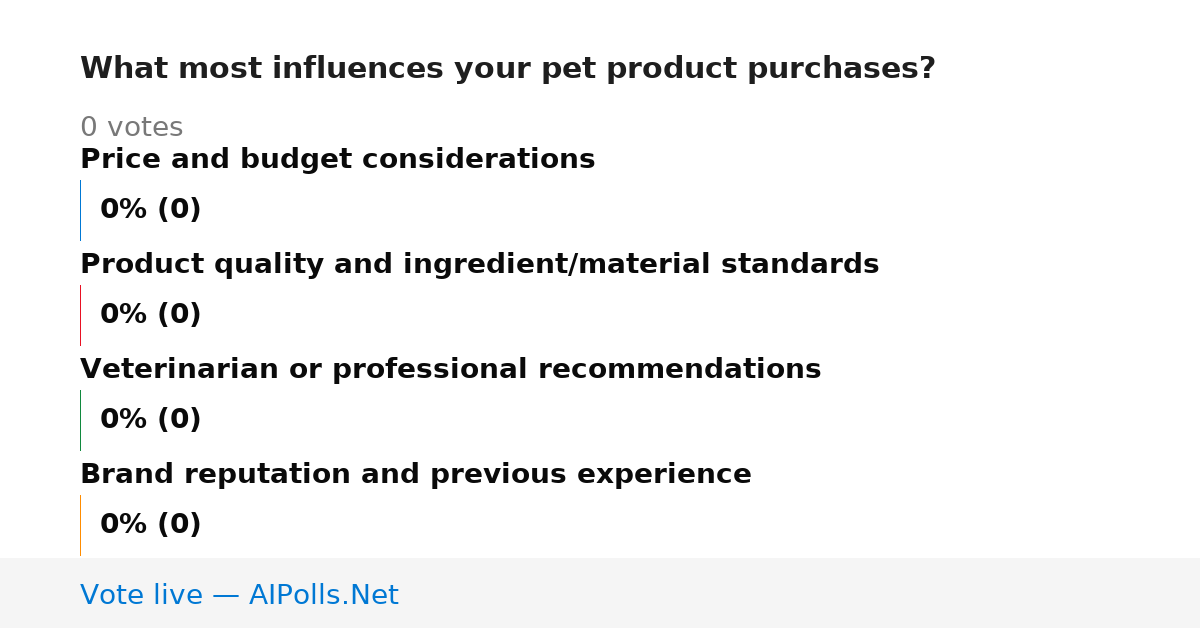This screenshot has width=1200, height=628.
Task: Select Product quality and ingredient/material standards option
Action: pyautogui.click(x=479, y=264)
